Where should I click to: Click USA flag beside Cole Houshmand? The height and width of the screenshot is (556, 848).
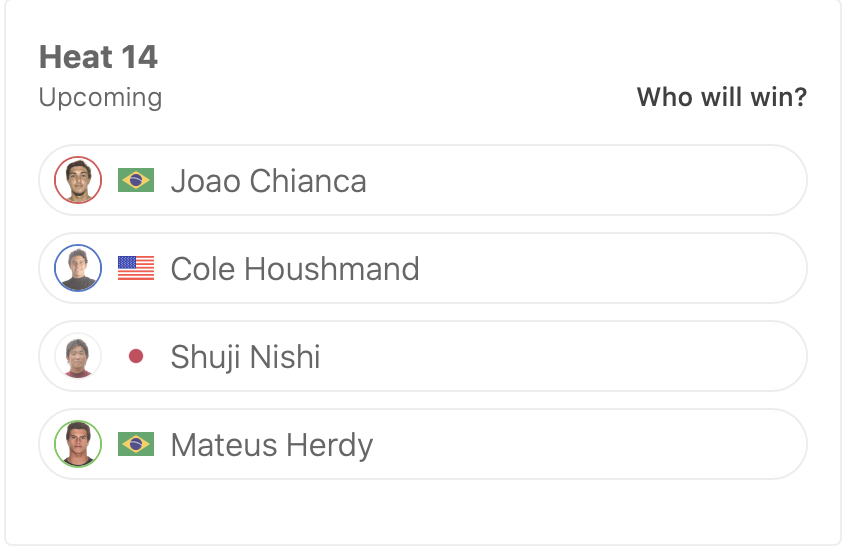click(x=136, y=268)
